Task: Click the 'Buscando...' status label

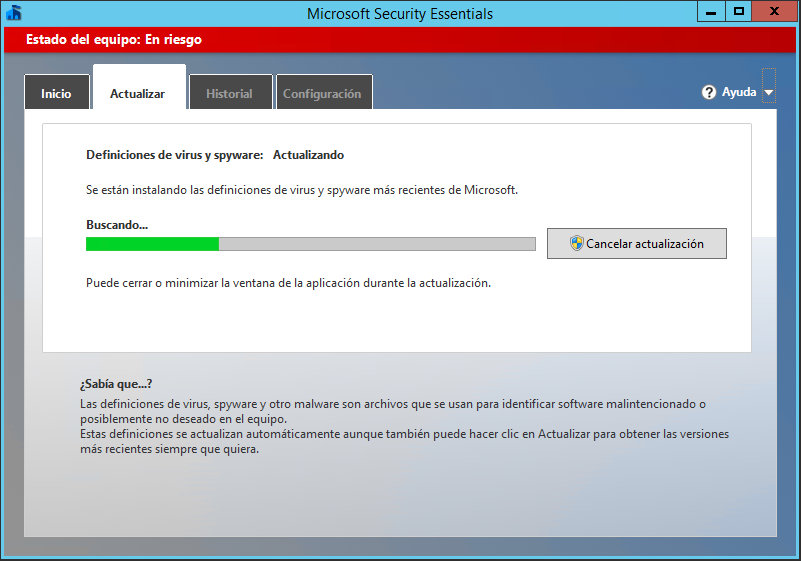Action: 116,225
